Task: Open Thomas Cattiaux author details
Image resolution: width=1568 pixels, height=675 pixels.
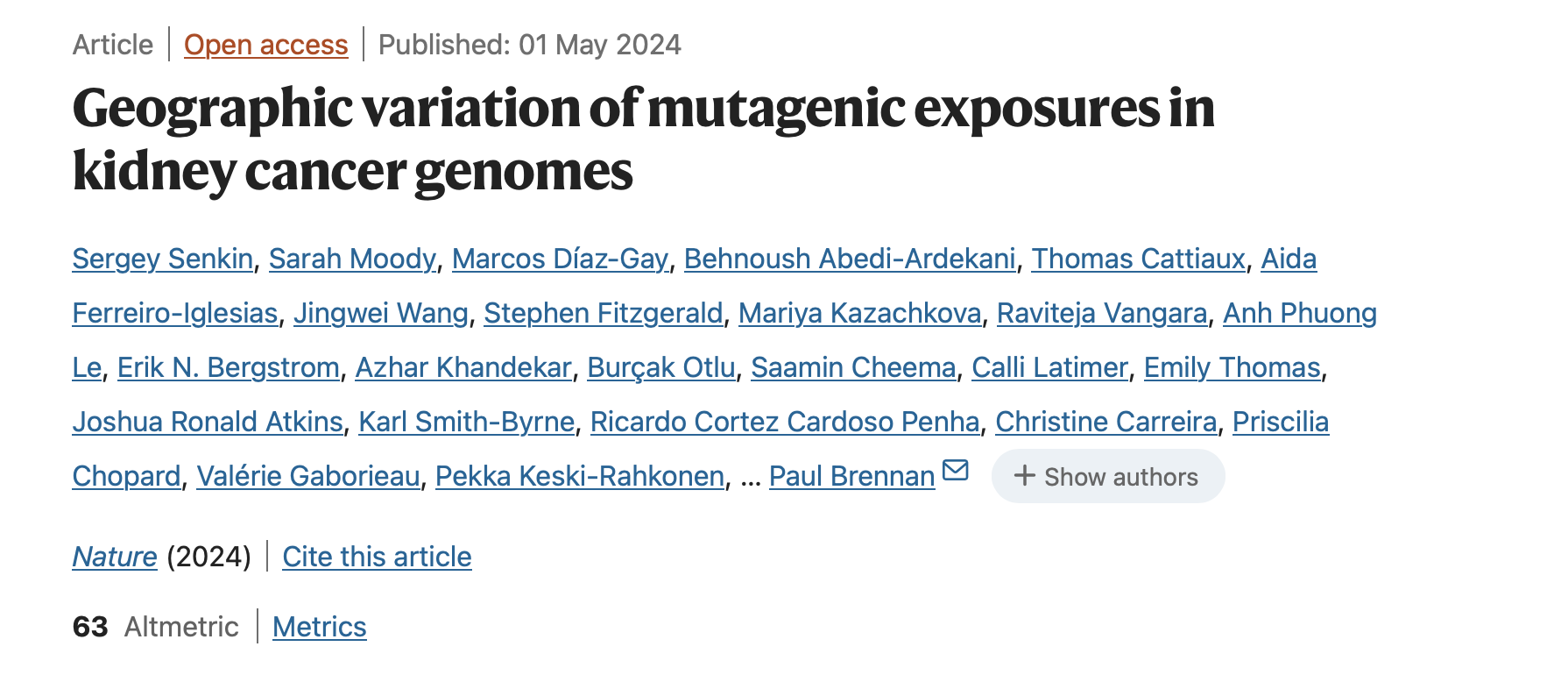Action: pos(1138,259)
